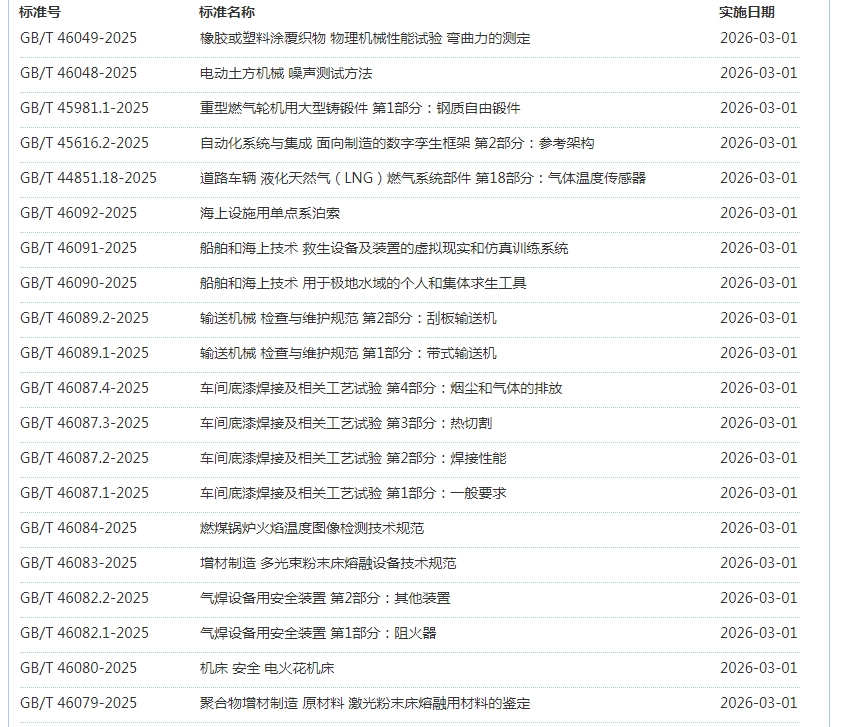Viewport: 842px width, 727px height.
Task: Click 气焊设备用安全装置 第2部分：其他装置
Action: (x=324, y=598)
